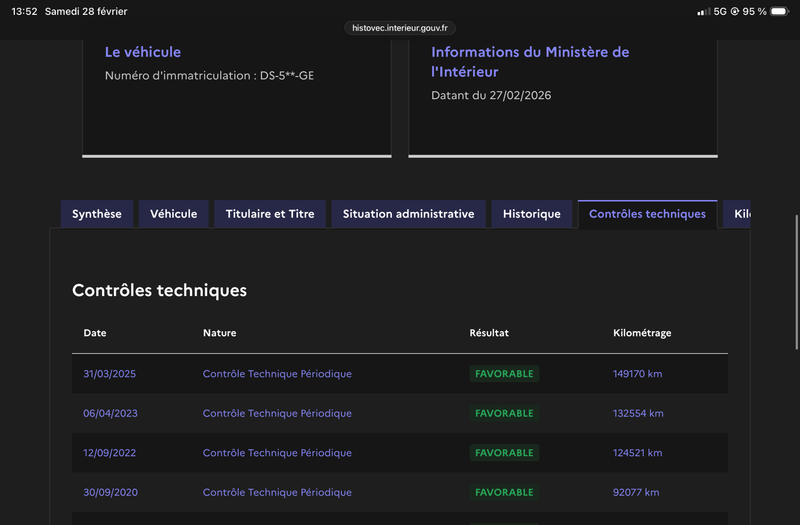Image resolution: width=800 pixels, height=525 pixels.
Task: Go to the Historique tab
Action: pos(532,214)
